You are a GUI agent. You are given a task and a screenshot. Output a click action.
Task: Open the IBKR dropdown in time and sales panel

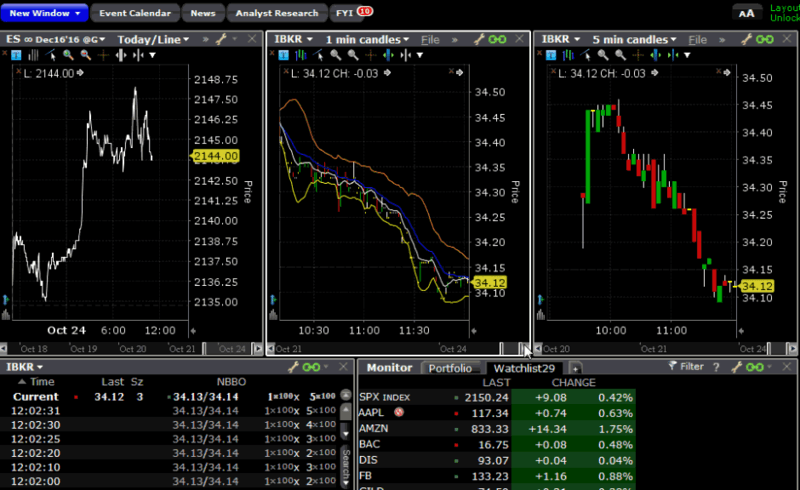tap(24, 367)
